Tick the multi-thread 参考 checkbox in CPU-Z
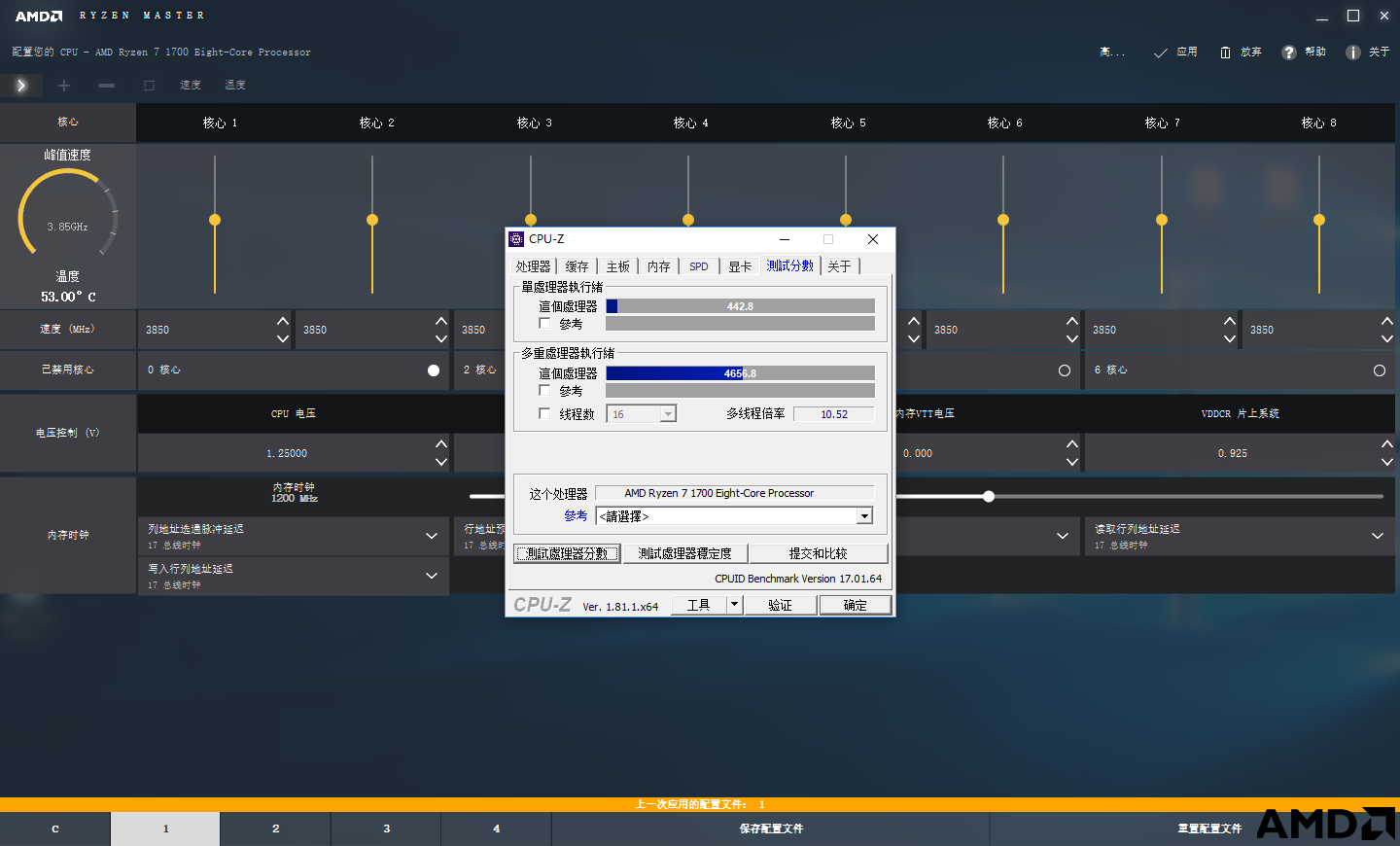Image resolution: width=1400 pixels, height=846 pixels. 544,390
